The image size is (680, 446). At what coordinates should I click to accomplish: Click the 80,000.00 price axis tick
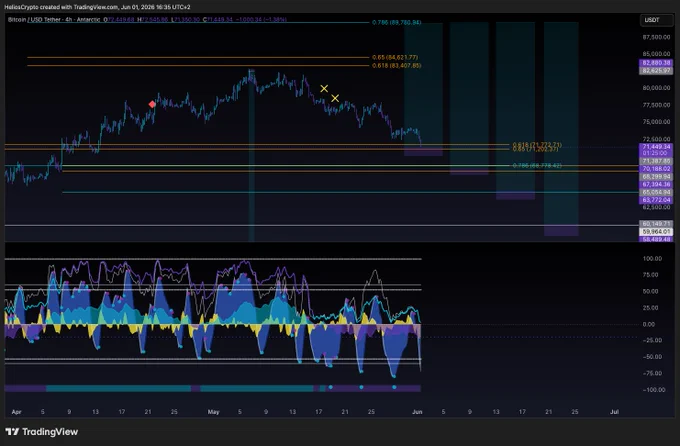click(x=656, y=88)
